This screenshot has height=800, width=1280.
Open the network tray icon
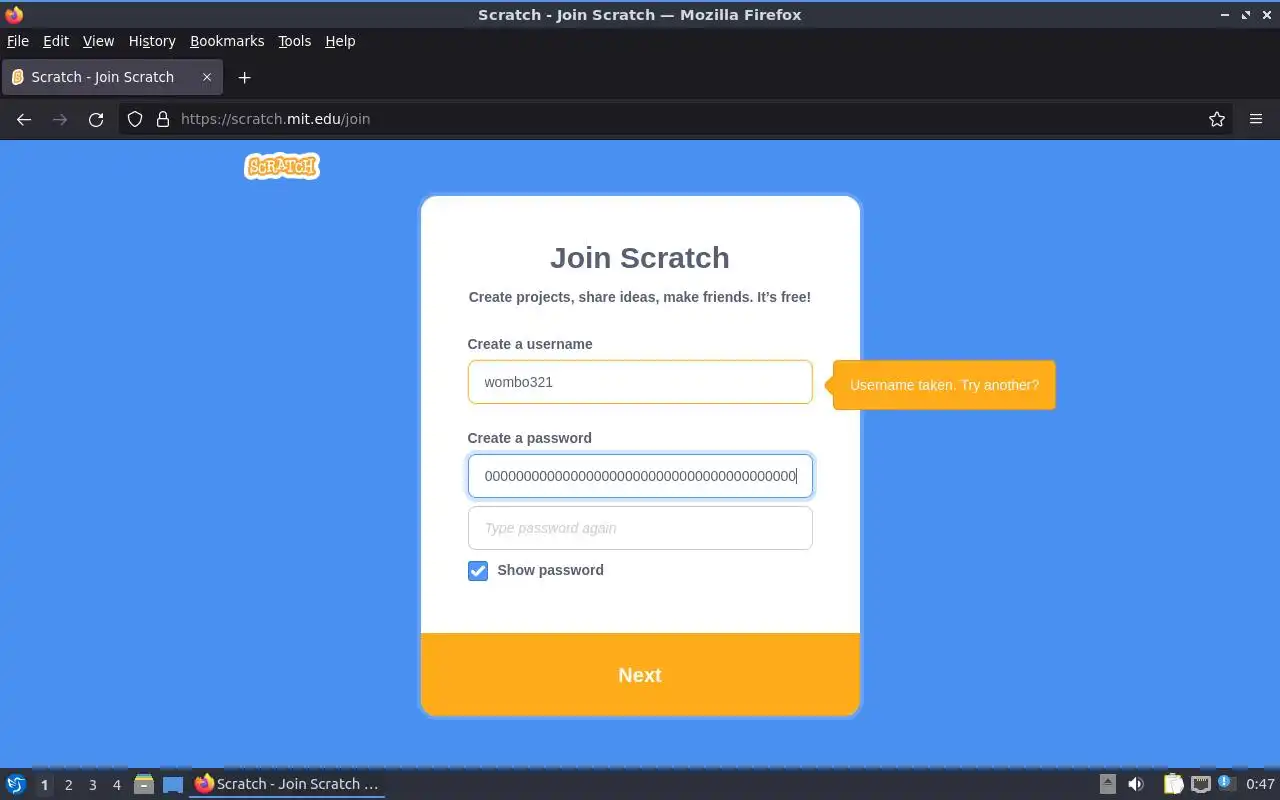1201,784
